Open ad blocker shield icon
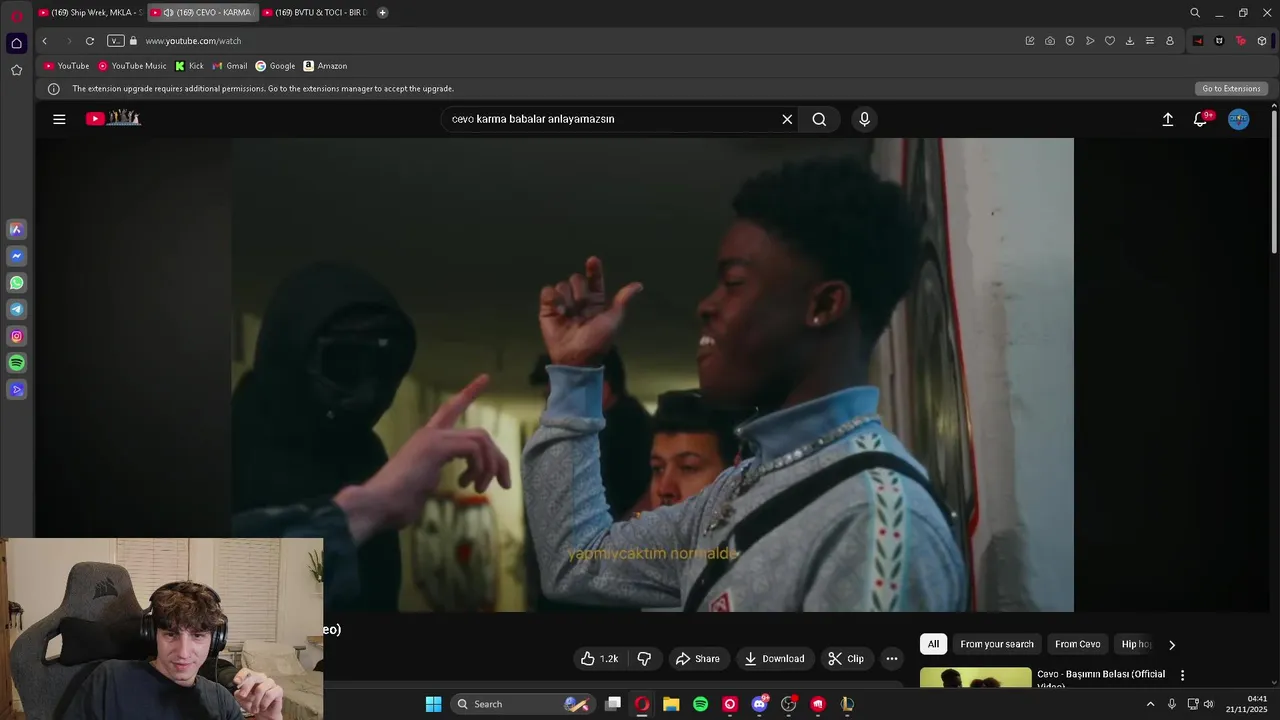The image size is (1280, 720). (1070, 41)
